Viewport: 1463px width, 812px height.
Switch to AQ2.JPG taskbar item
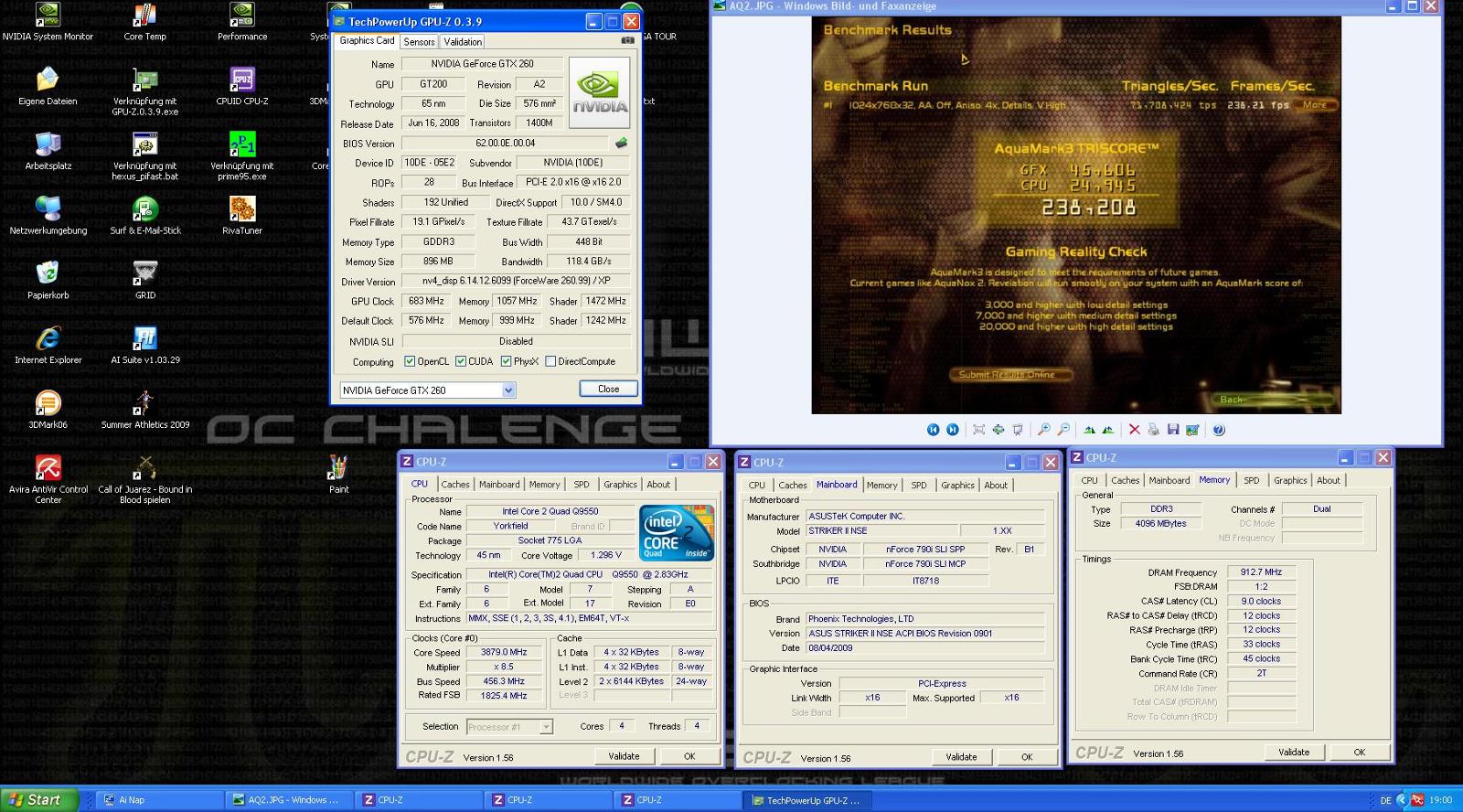coord(288,800)
